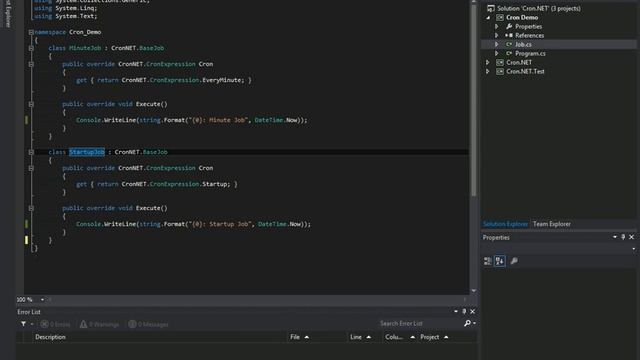640x360 pixels.
Task: Sort Error List by Column header
Action: [x=400, y=337]
